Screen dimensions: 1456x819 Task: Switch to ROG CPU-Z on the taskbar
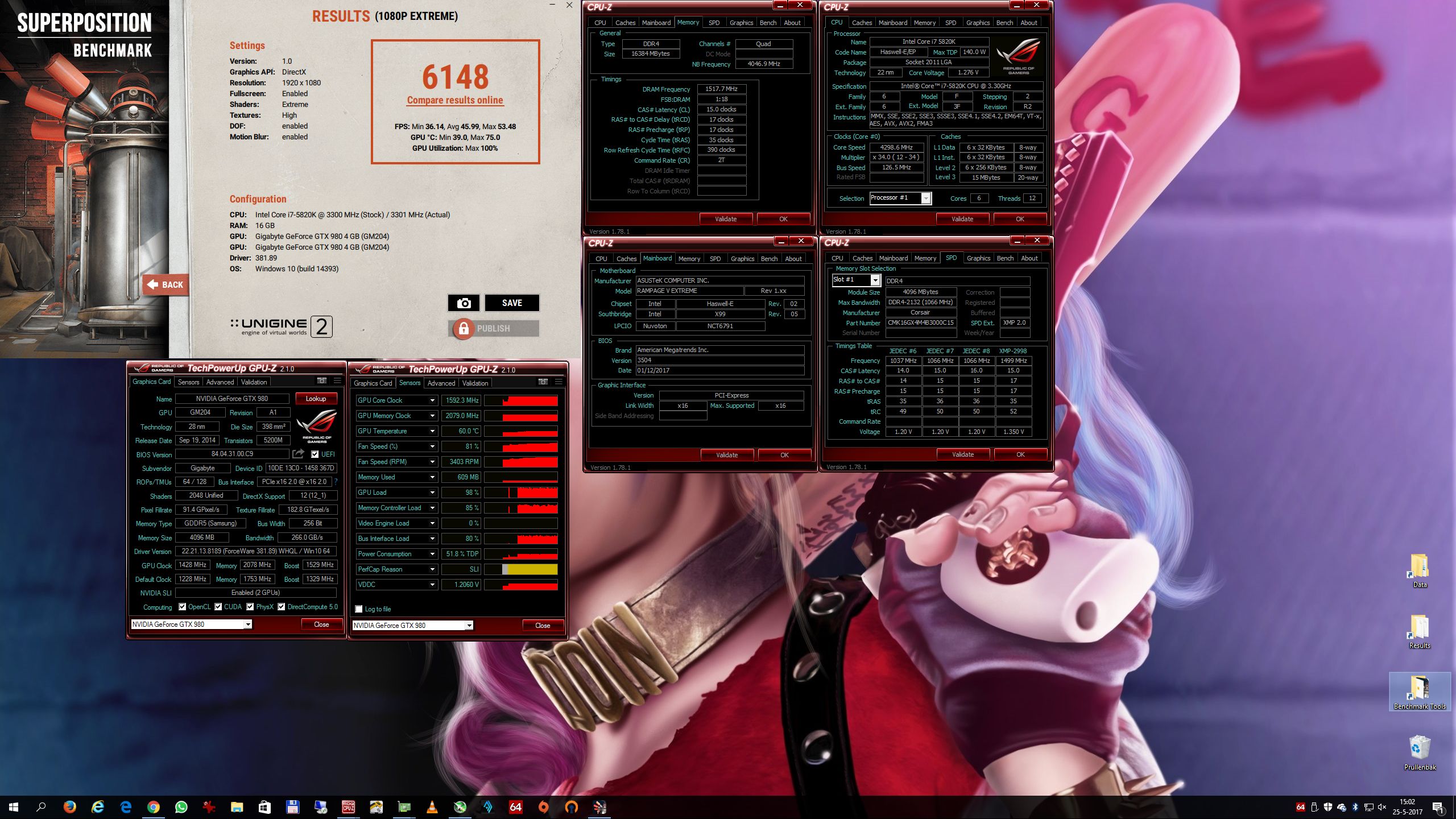348,807
